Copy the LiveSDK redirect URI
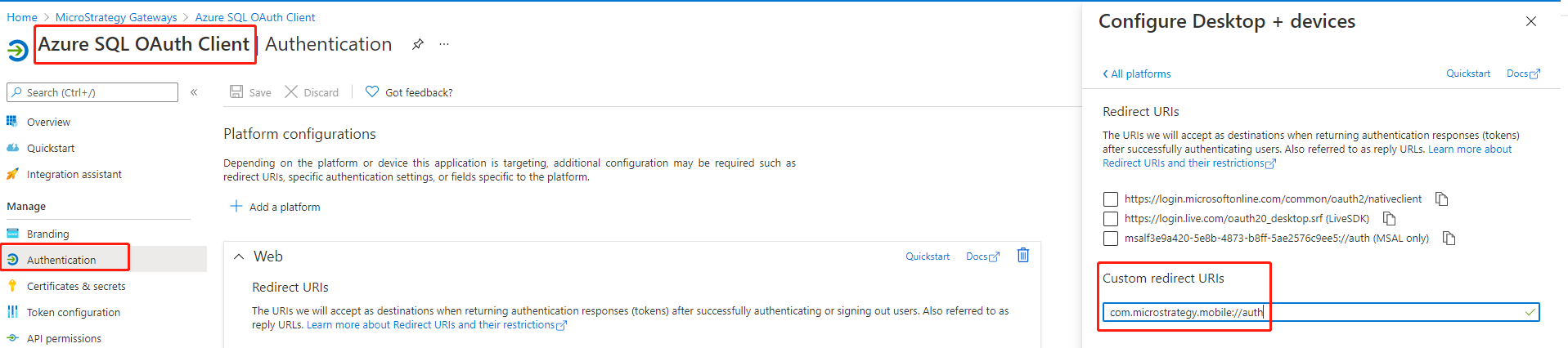This screenshot has width=1568, height=348. click(x=1389, y=219)
